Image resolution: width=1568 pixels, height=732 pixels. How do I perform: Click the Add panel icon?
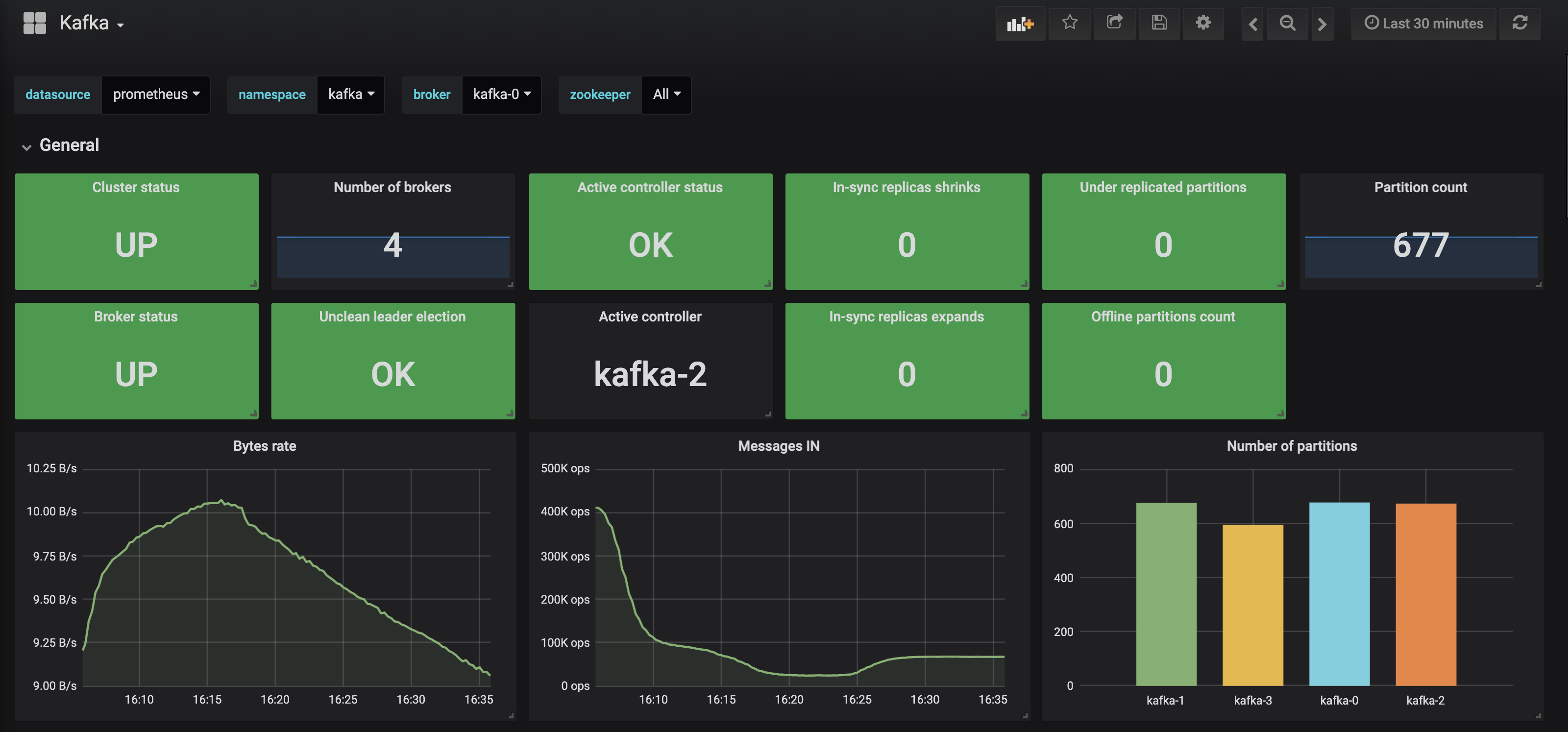click(1020, 24)
